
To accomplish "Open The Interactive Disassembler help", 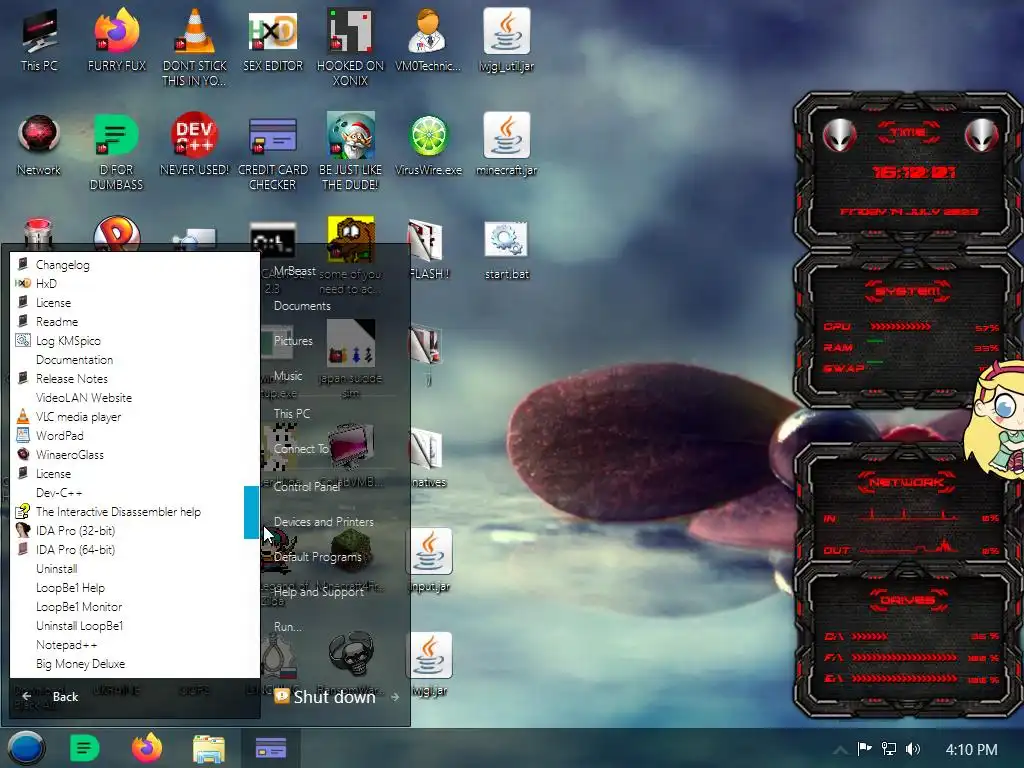I will [x=135, y=511].
